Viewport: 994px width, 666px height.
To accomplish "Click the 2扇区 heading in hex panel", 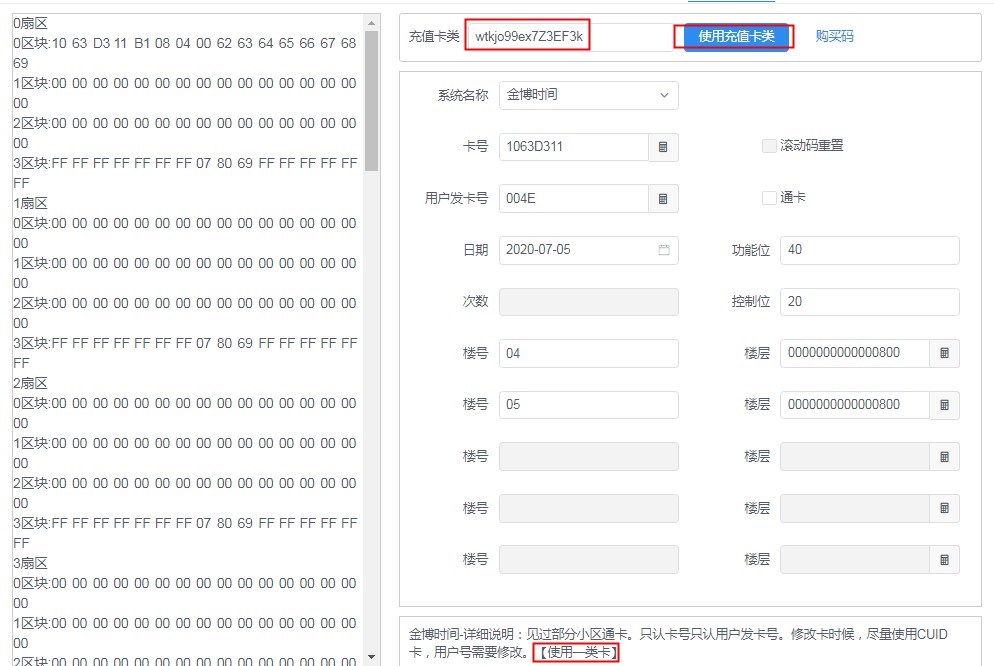I will click(30, 383).
